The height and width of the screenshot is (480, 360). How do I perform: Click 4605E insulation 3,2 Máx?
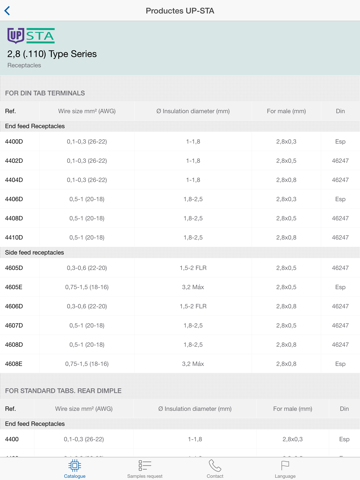pyautogui.click(x=193, y=287)
